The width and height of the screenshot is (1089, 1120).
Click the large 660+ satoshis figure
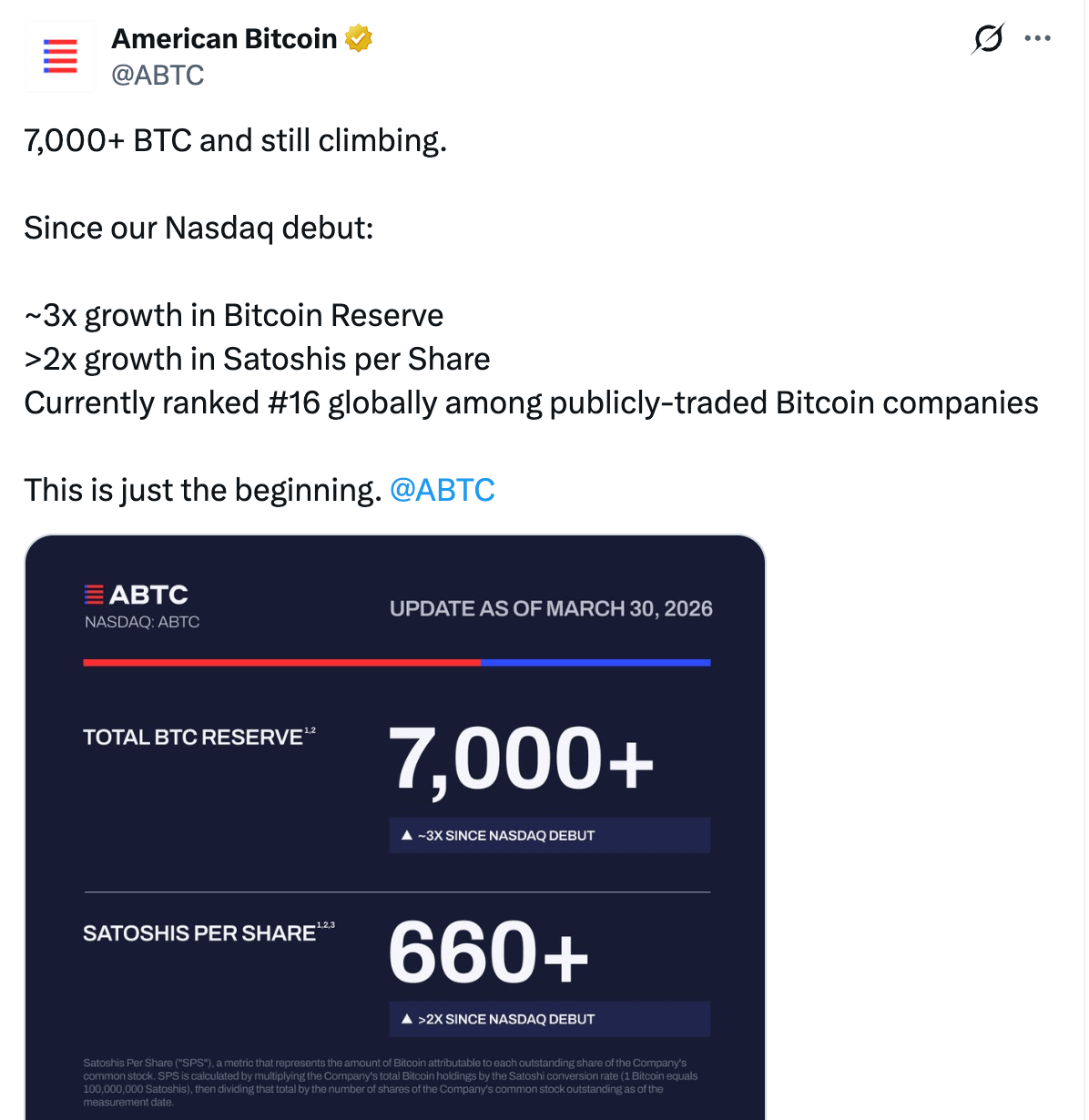(x=489, y=952)
